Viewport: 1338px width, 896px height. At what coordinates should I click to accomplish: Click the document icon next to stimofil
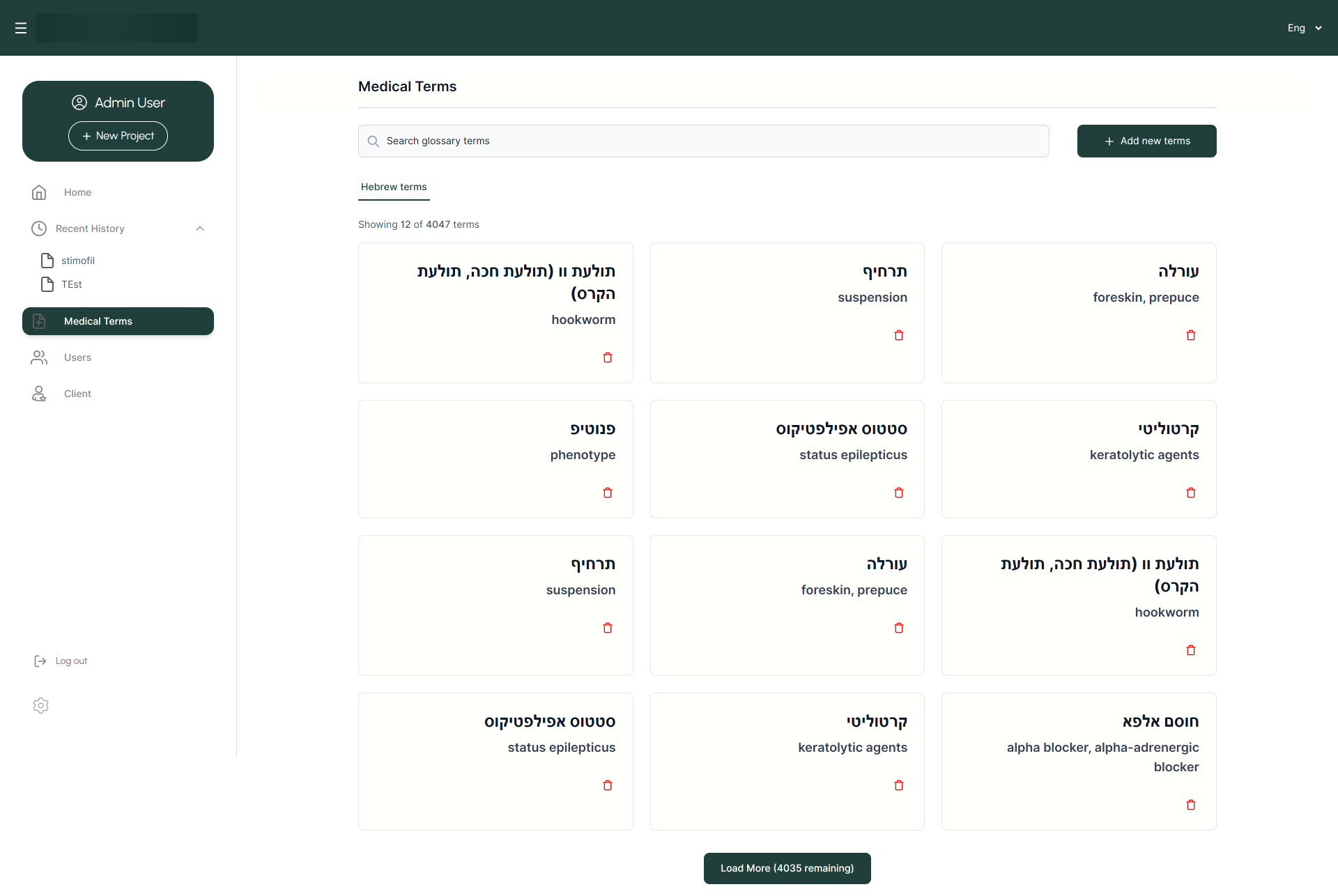tap(47, 261)
